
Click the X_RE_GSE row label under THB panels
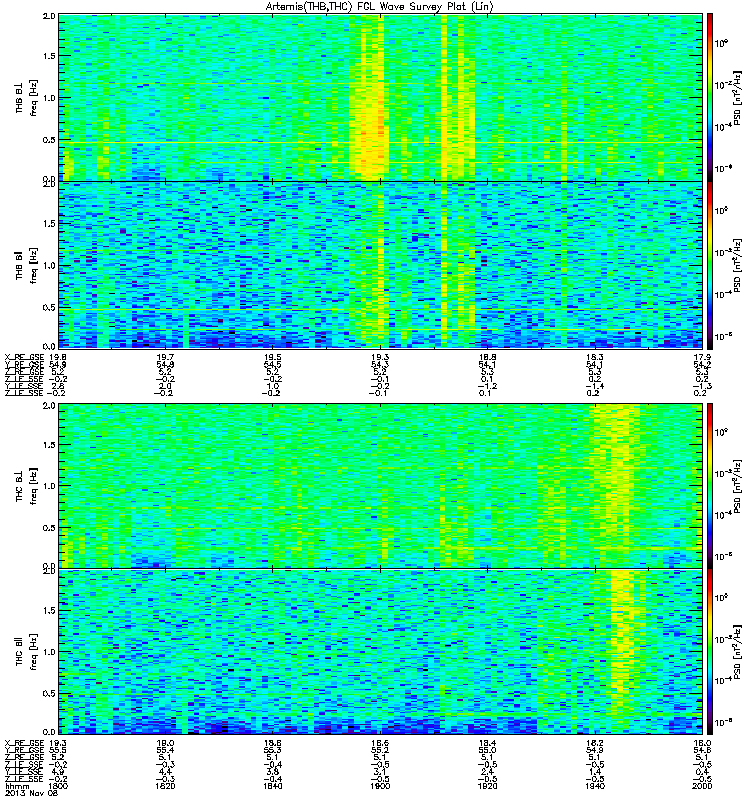(x=24, y=357)
